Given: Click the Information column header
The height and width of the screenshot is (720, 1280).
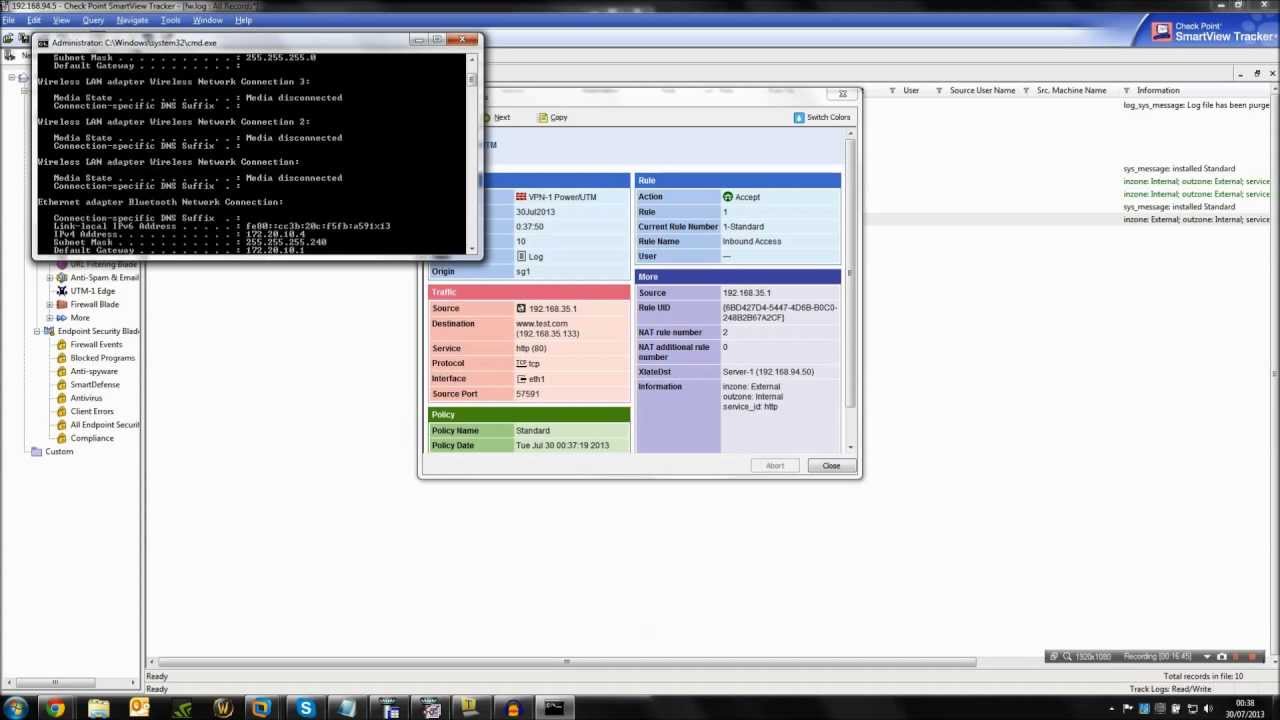Looking at the screenshot, I should click(x=1158, y=90).
